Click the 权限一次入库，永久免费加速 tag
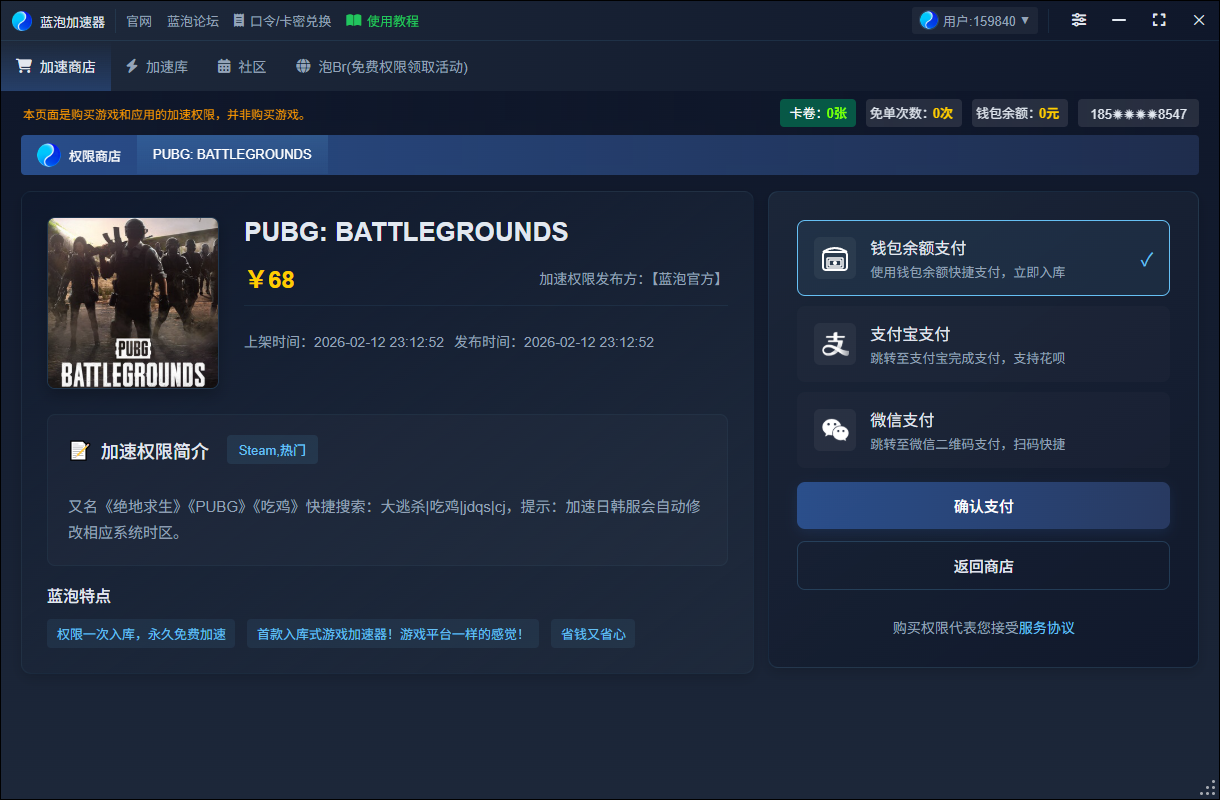 tap(141, 634)
